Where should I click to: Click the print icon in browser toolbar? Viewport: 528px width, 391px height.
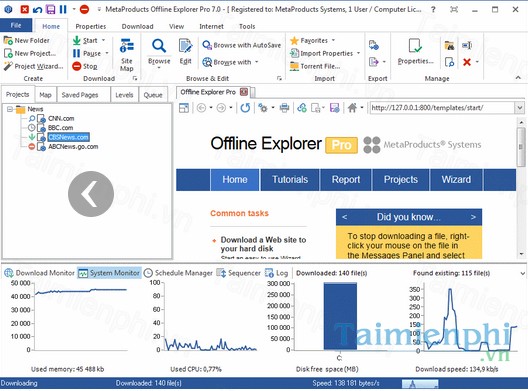click(284, 108)
